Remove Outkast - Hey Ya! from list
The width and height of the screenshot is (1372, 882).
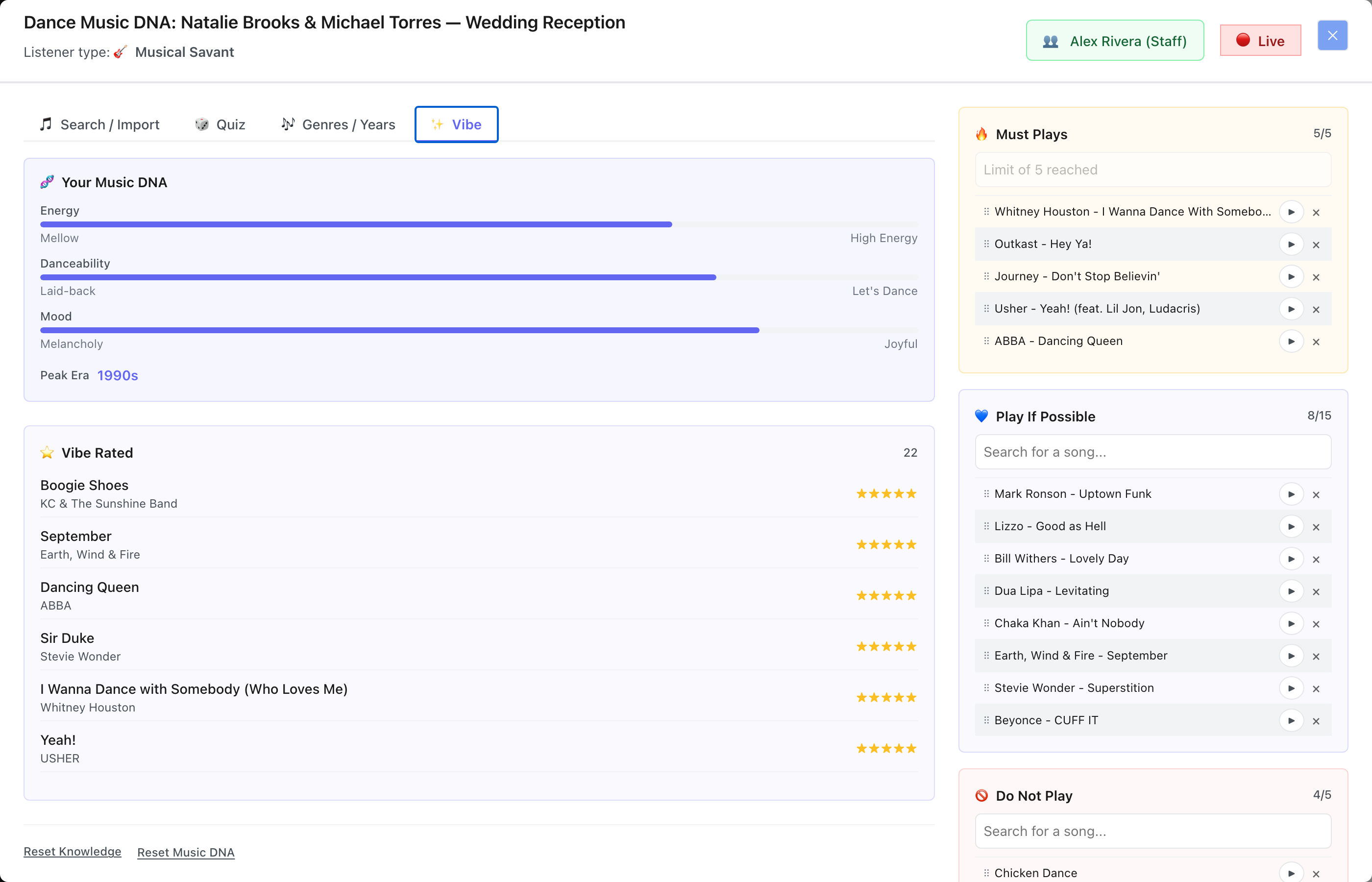[1316, 245]
